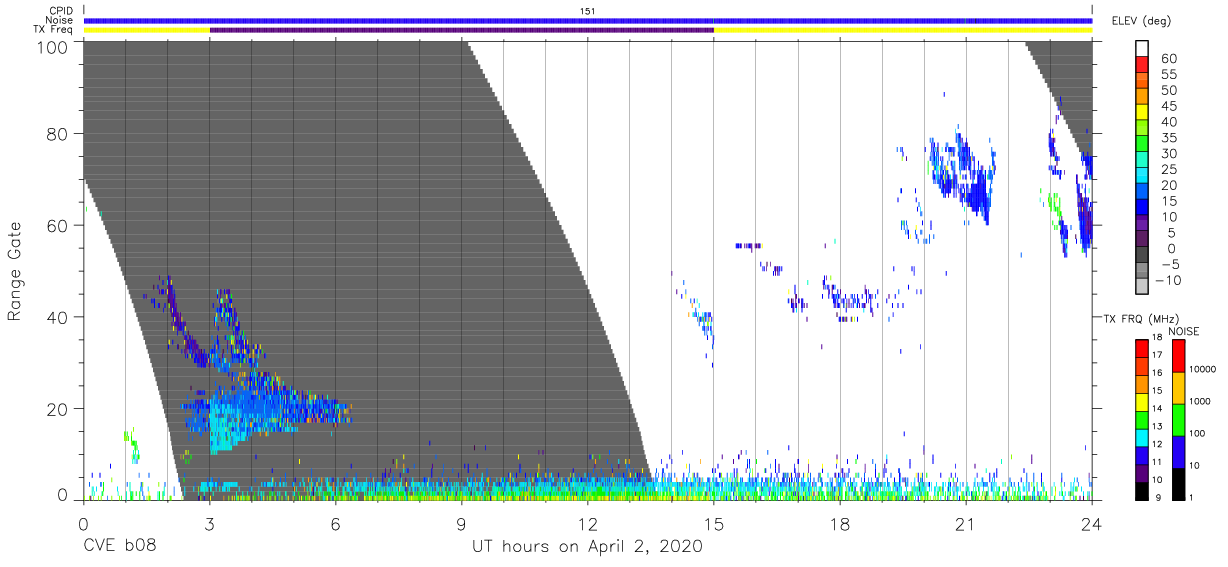The image size is (1228, 567).
Task: Click the 12 tick label on UT hours axis
Action: point(587,524)
